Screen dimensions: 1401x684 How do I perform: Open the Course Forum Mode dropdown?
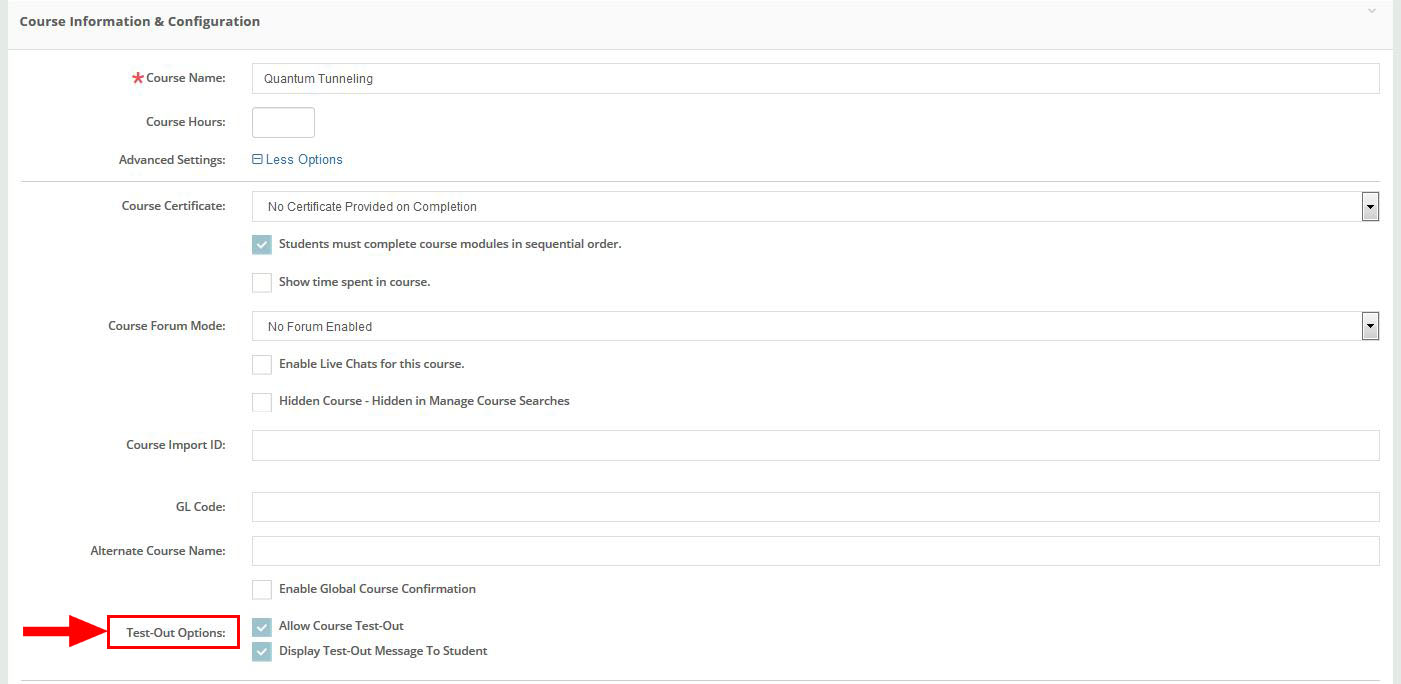click(815, 327)
